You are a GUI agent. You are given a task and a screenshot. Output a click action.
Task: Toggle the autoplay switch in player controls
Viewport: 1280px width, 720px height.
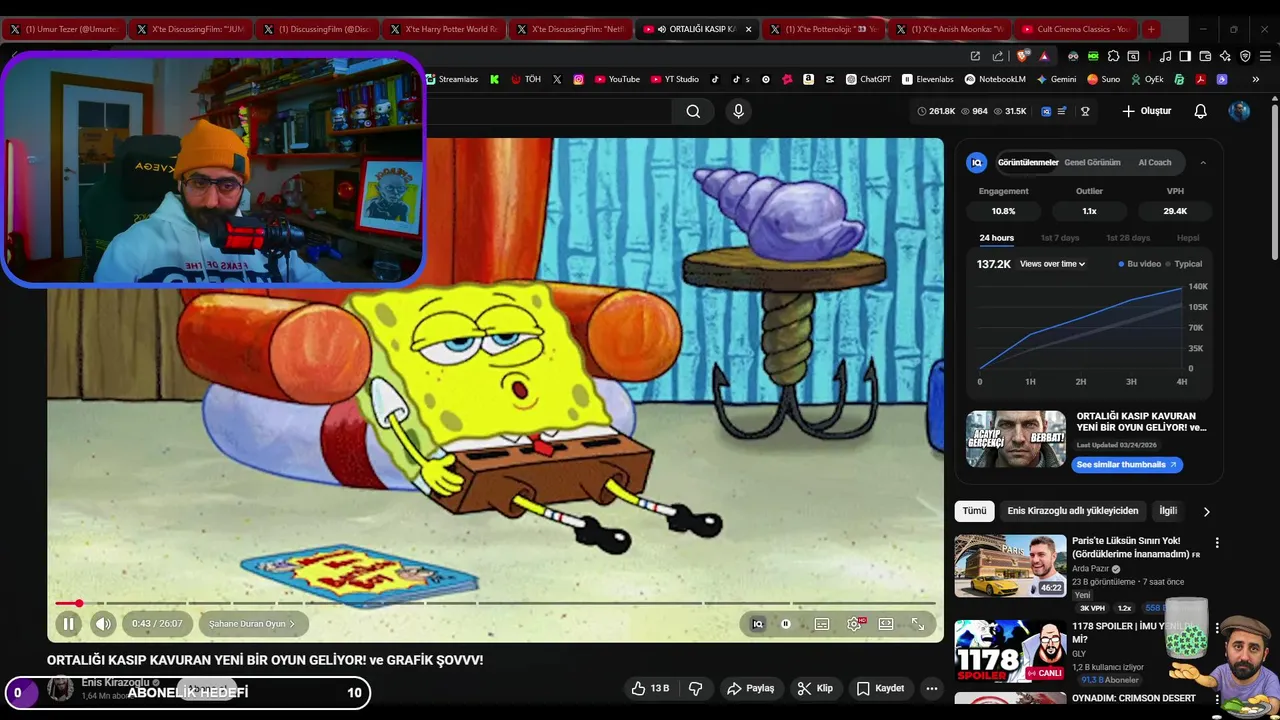[x=786, y=624]
